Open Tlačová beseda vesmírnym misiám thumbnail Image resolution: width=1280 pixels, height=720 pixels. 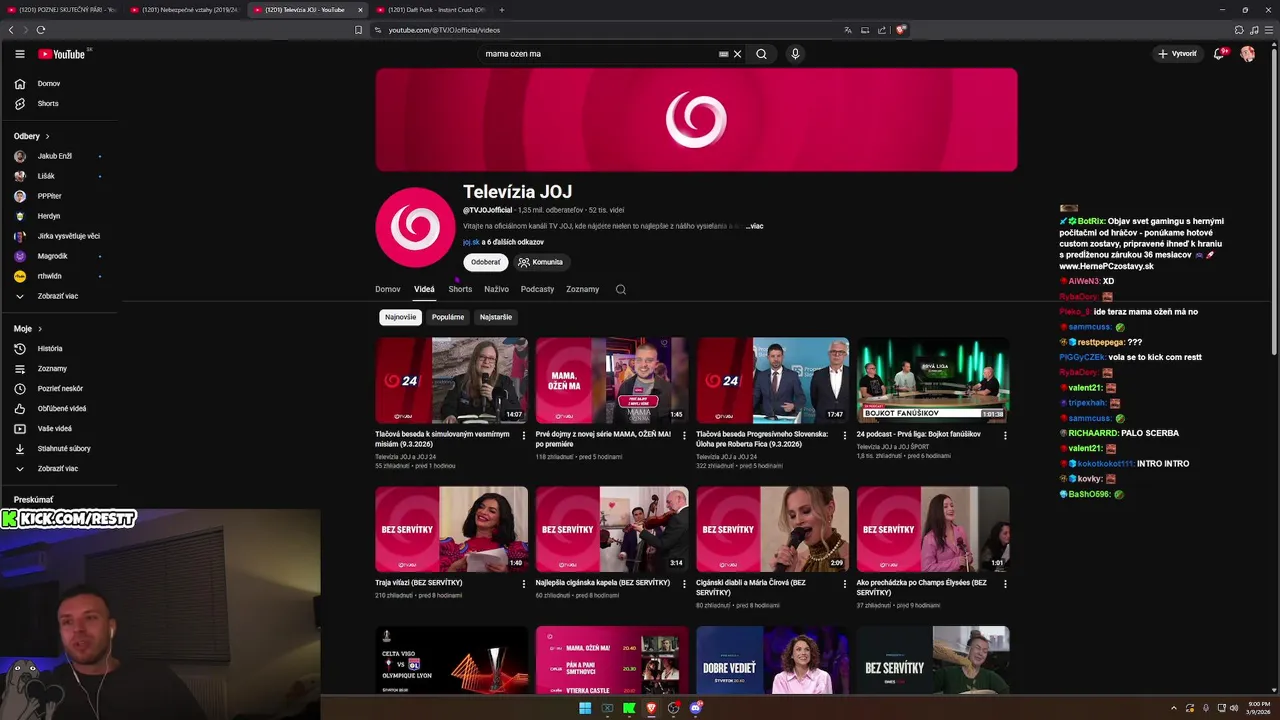(x=451, y=380)
